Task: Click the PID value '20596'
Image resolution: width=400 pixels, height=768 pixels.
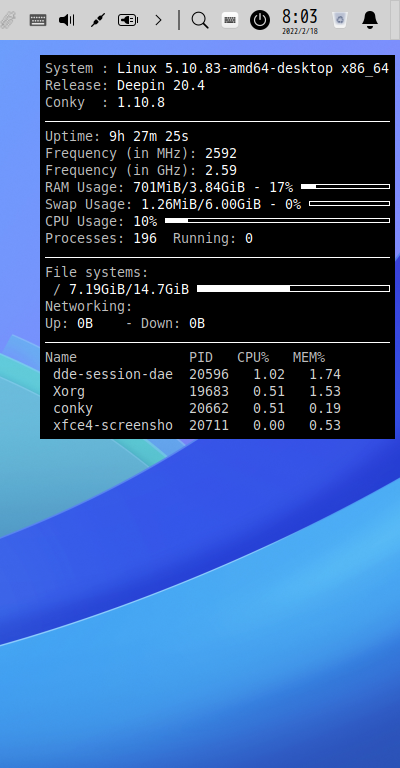Action: 209,375
